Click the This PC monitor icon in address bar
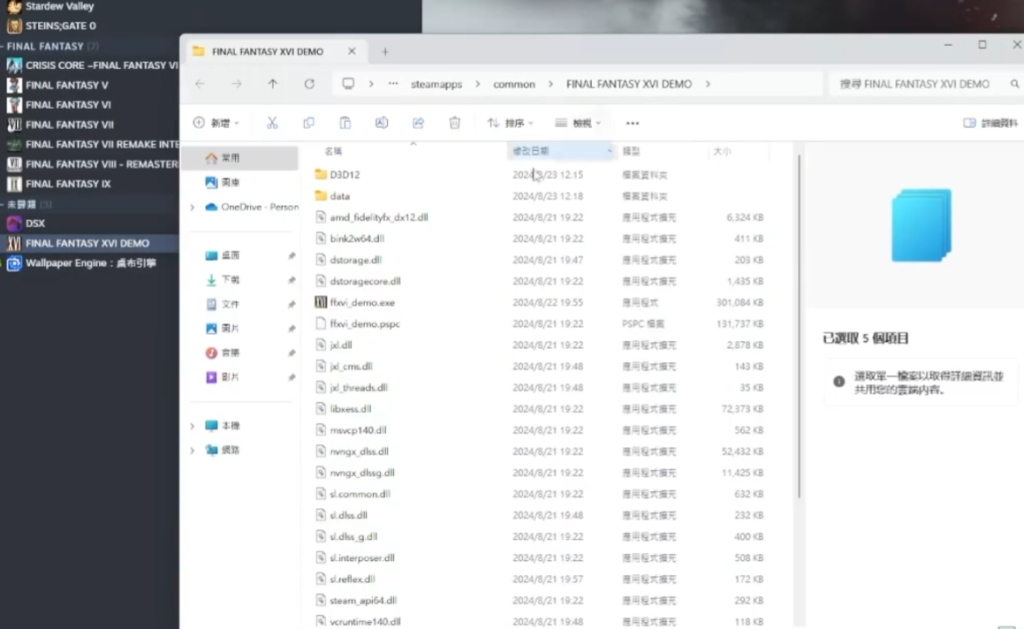Image resolution: width=1024 pixels, height=629 pixels. 348,84
